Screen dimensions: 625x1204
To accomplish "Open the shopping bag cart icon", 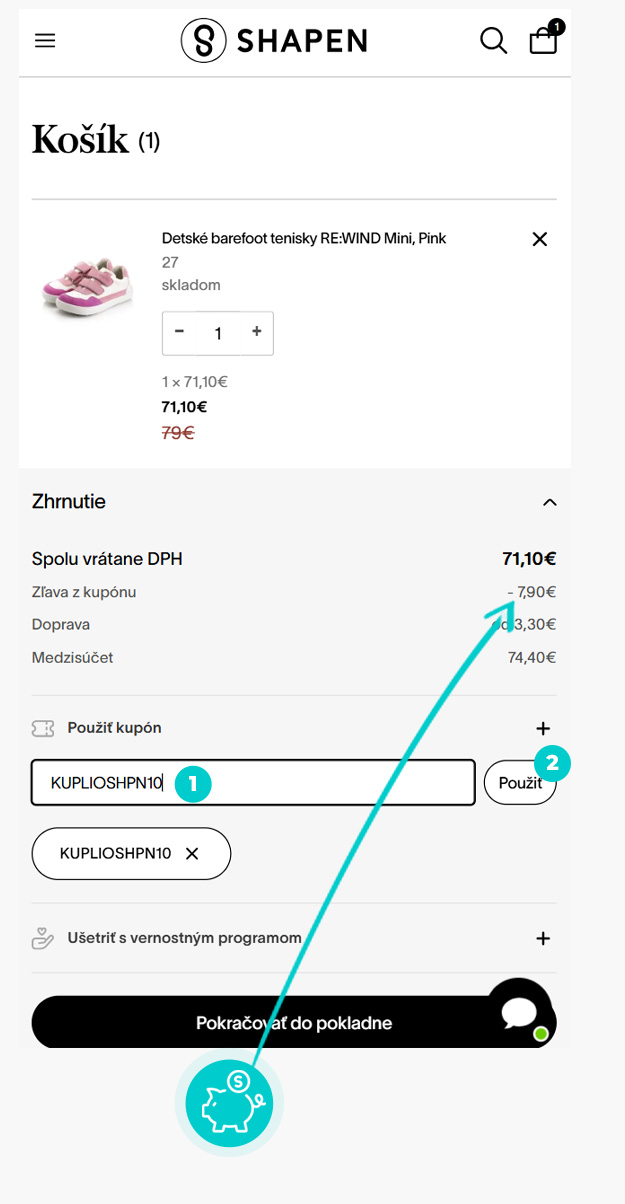I will pyautogui.click(x=544, y=39).
